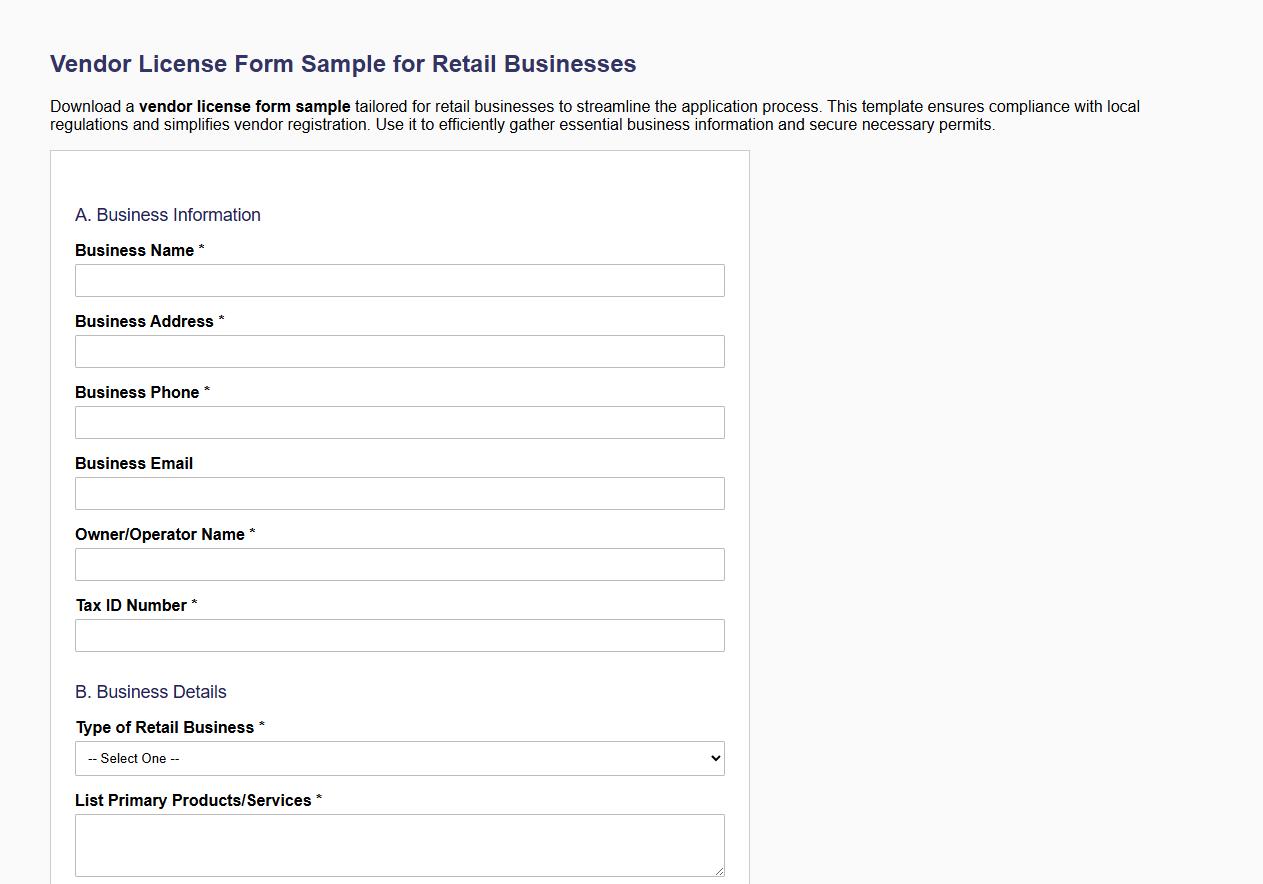Click the section heading A. Business Information

(x=167, y=215)
